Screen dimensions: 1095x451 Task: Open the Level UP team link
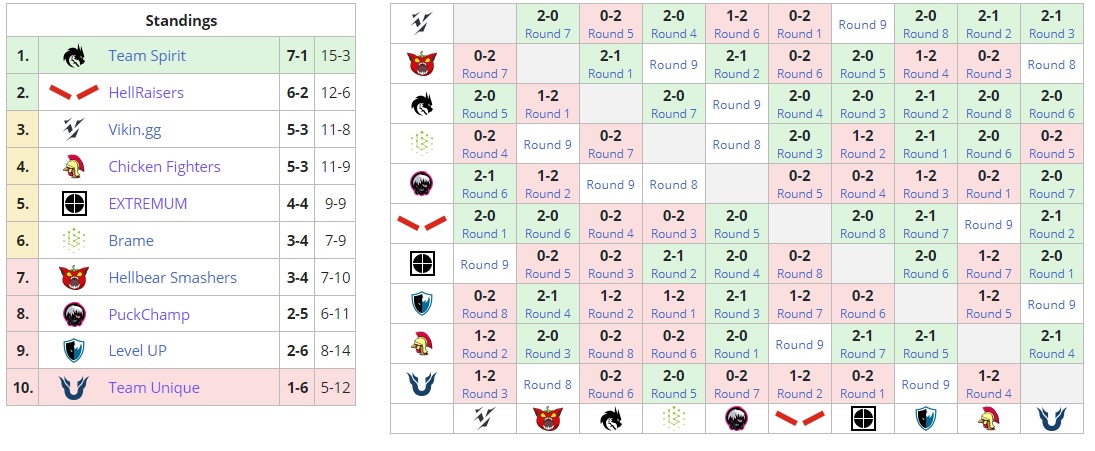pyautogui.click(x=138, y=351)
